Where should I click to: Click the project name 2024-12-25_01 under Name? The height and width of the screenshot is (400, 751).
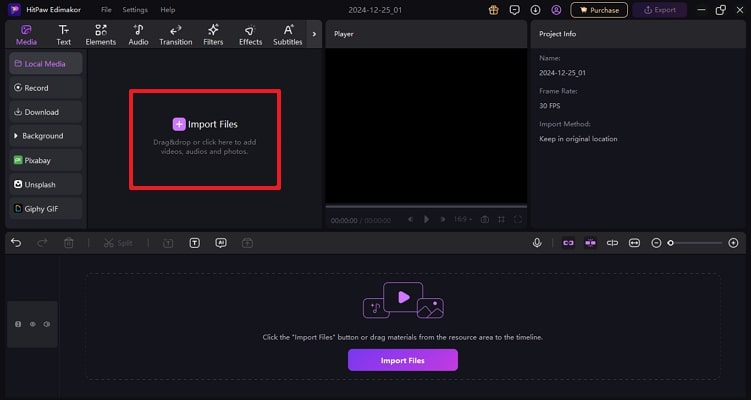pos(562,73)
